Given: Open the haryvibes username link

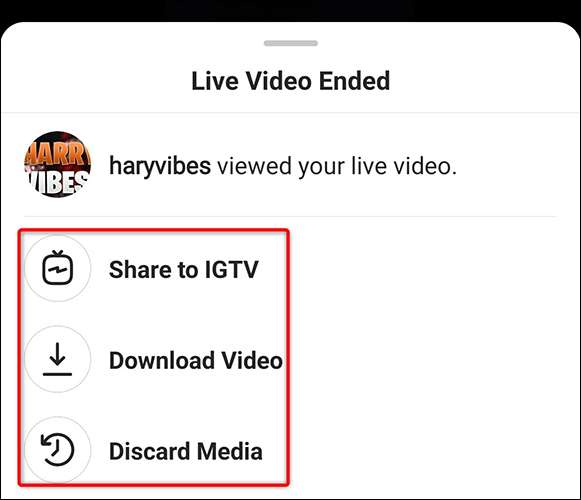Looking at the screenshot, I should point(160,166).
